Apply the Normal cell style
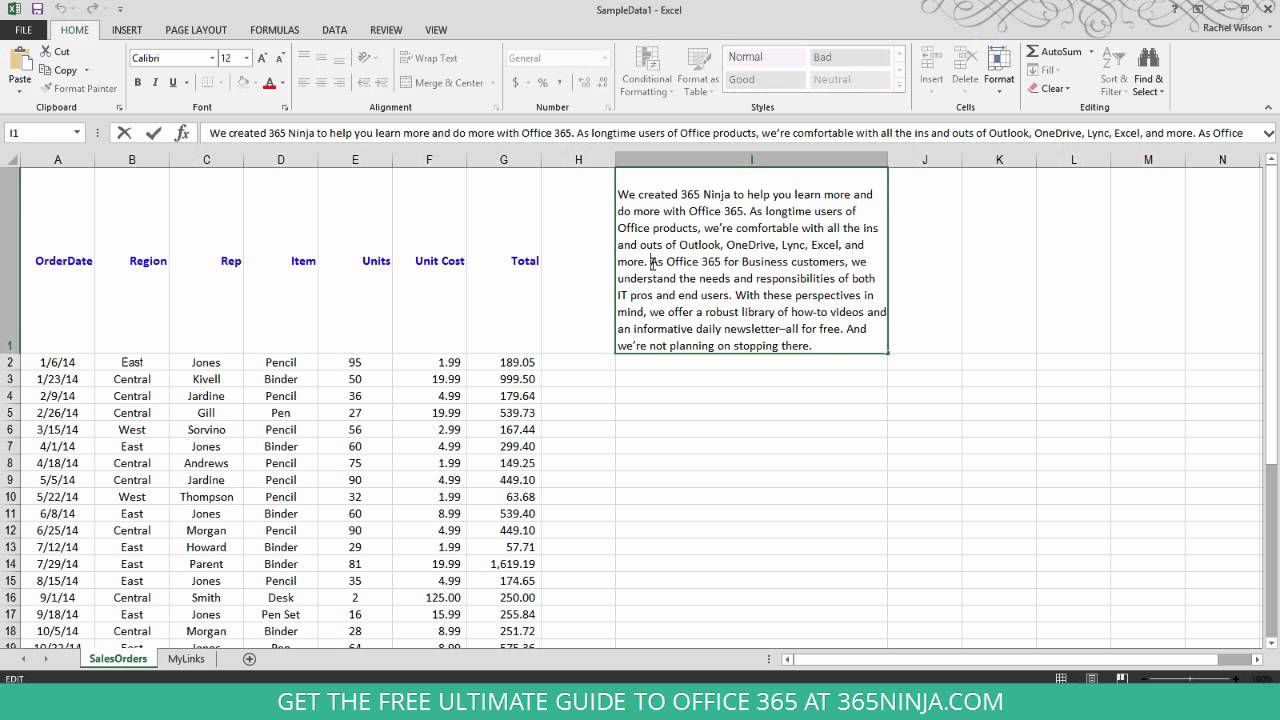The image size is (1280, 720). pos(765,57)
